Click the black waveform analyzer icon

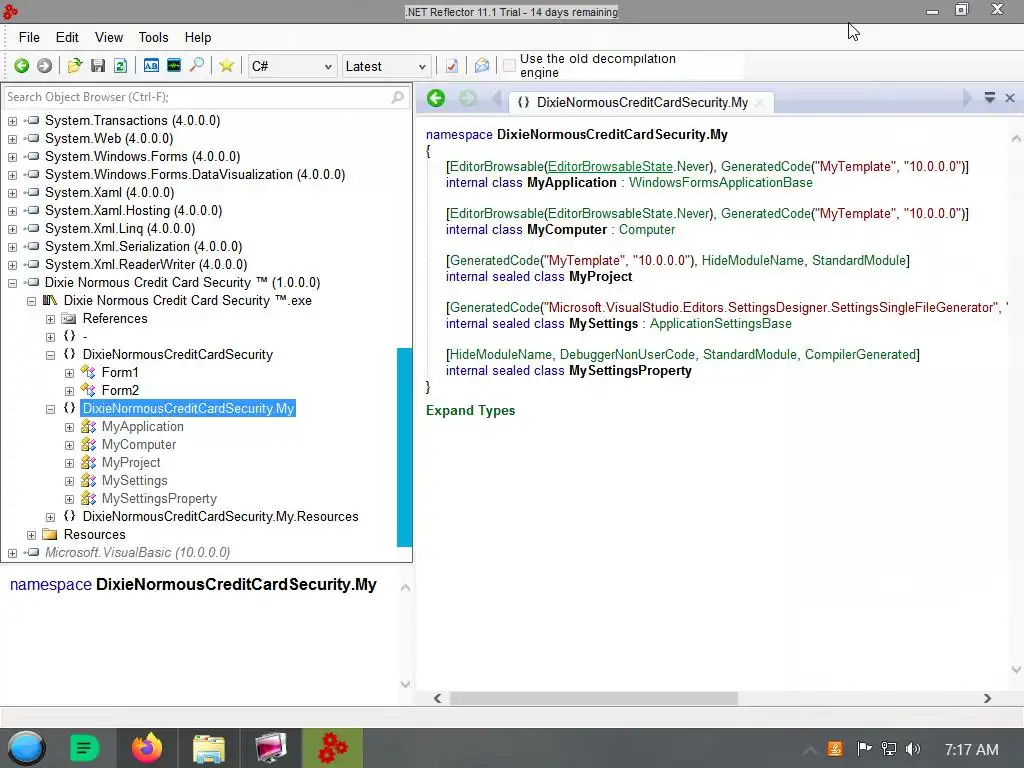point(174,65)
